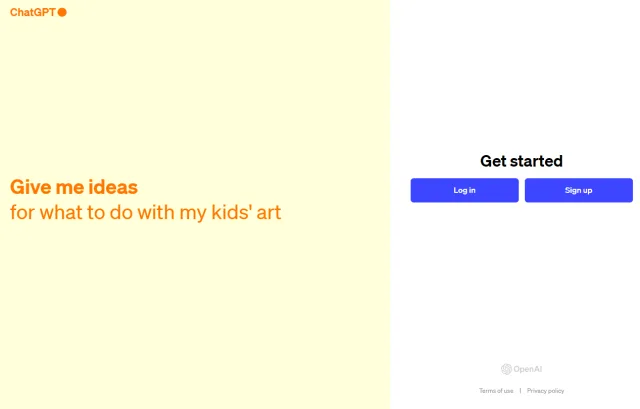Click the divider between Terms and Privacy
This screenshot has height=409, width=640.
pos(520,391)
